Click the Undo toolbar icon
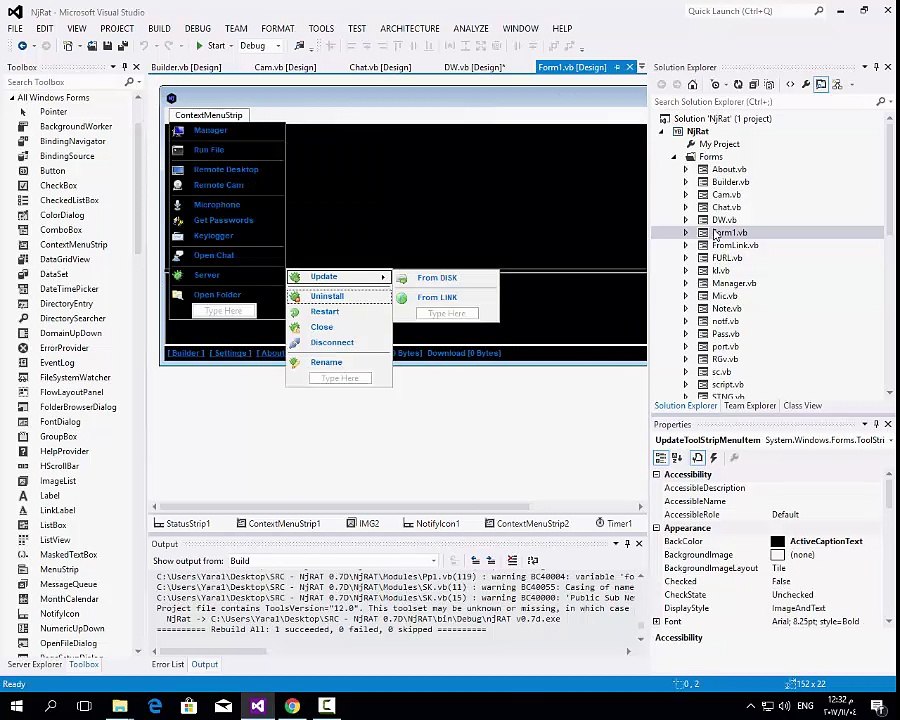Viewport: 900px width, 720px height. (x=144, y=45)
